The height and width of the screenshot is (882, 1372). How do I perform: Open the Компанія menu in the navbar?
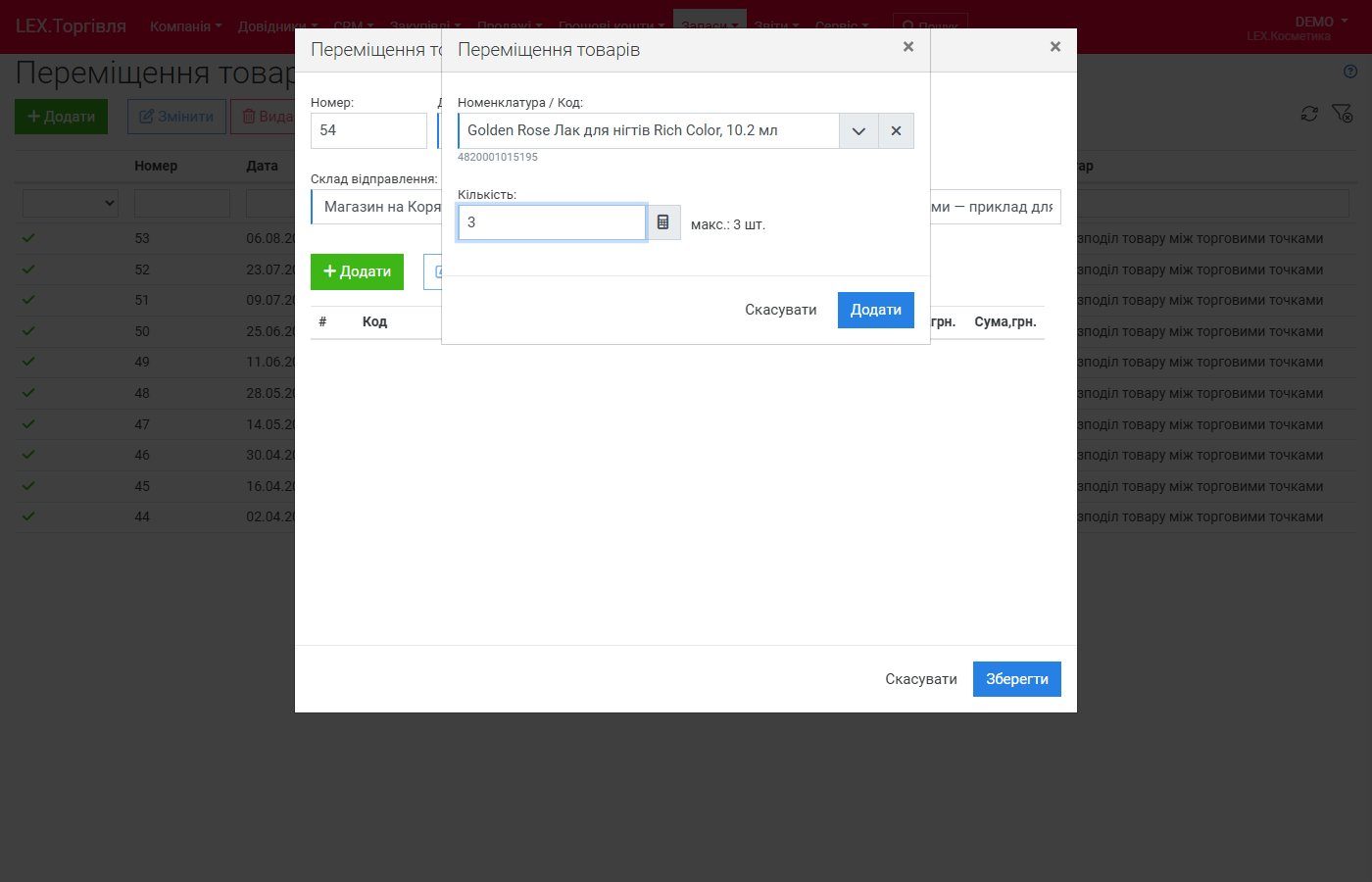tap(185, 26)
